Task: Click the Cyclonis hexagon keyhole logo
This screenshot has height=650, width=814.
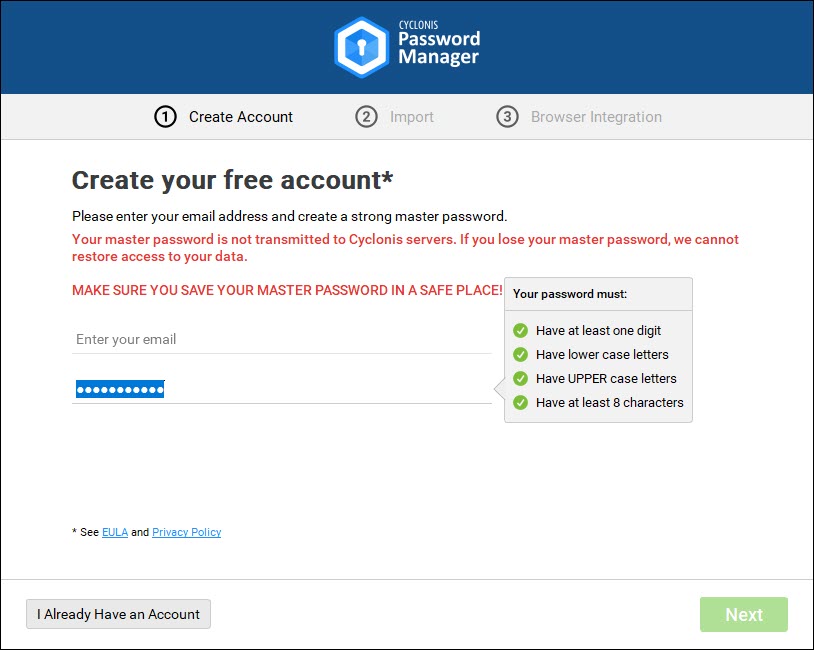Action: click(x=361, y=47)
